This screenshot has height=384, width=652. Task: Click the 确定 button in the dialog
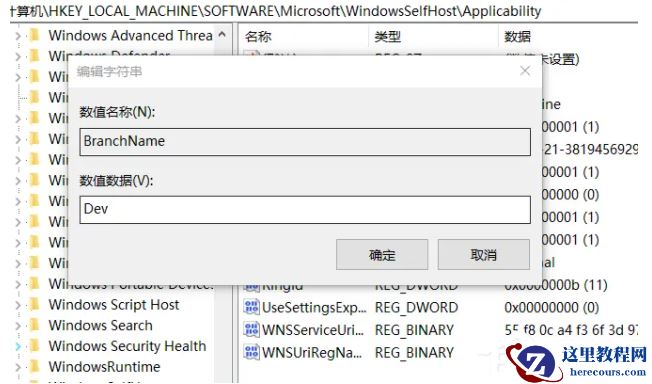coord(382,254)
